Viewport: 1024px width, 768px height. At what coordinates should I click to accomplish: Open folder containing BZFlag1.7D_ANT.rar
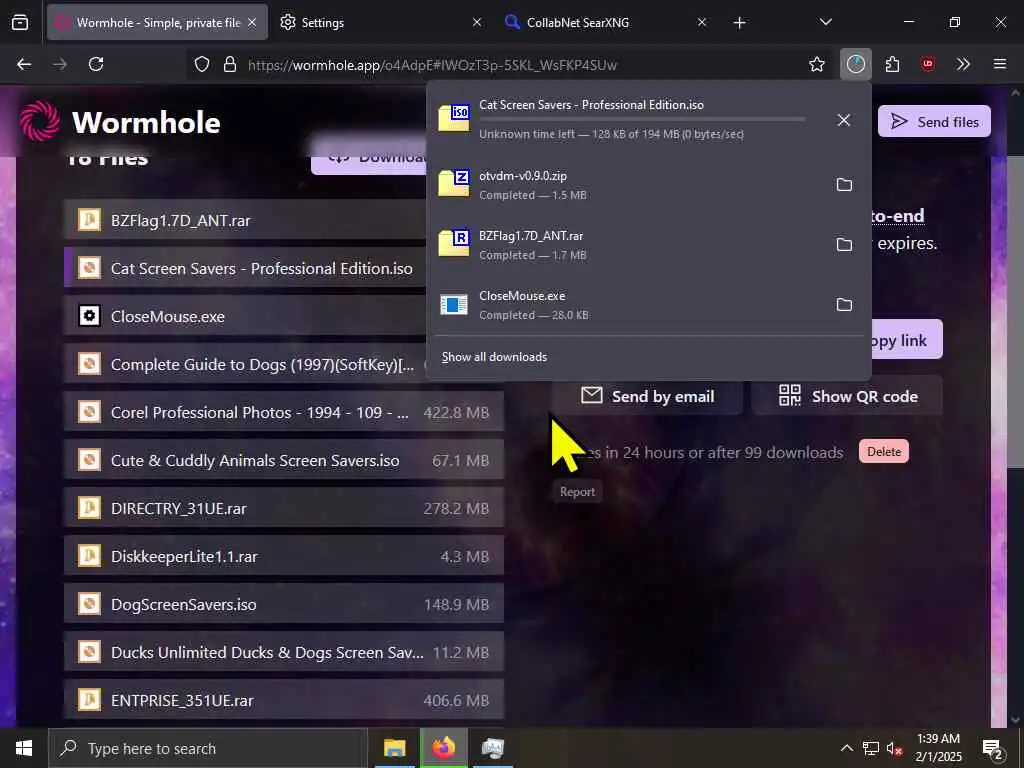844,245
